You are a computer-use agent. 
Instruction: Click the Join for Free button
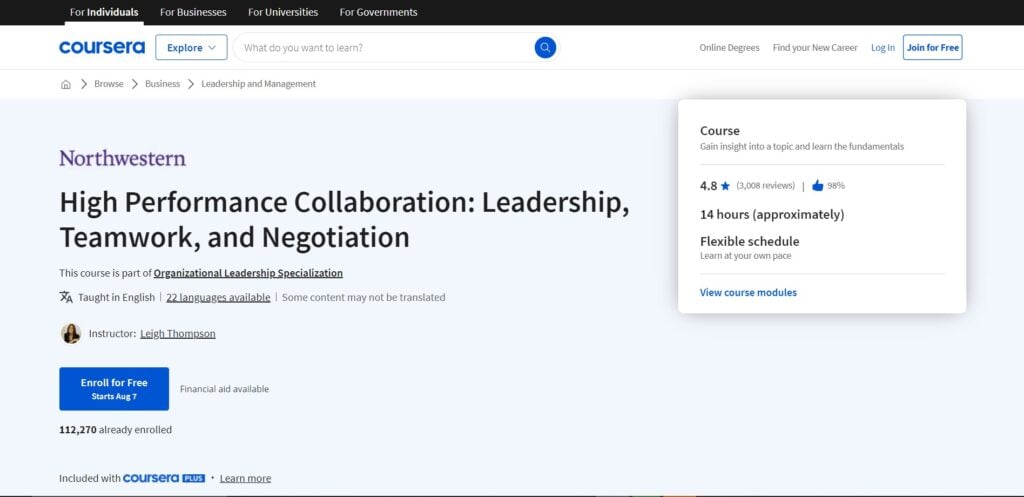click(x=932, y=47)
